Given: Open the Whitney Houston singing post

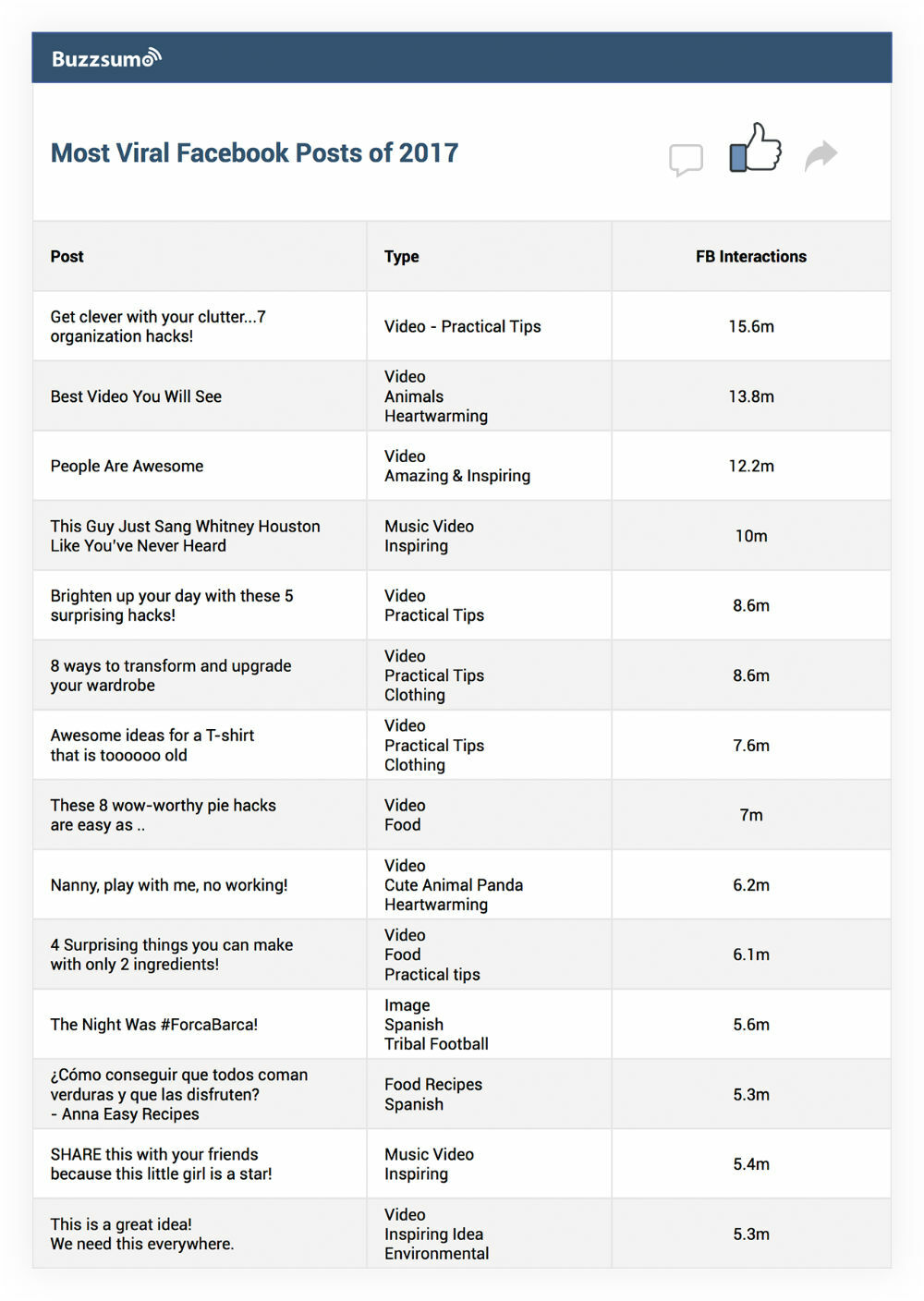Looking at the screenshot, I should 185,536.
